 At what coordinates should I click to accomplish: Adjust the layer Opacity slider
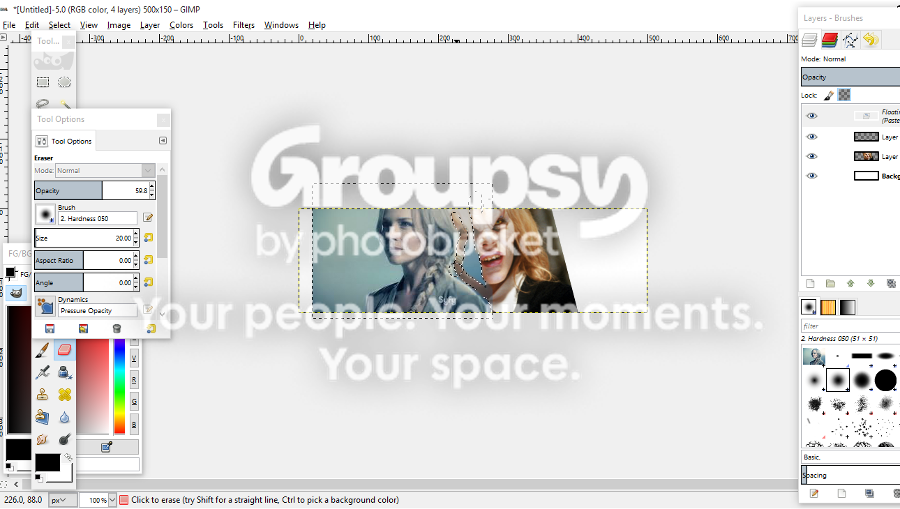point(851,77)
